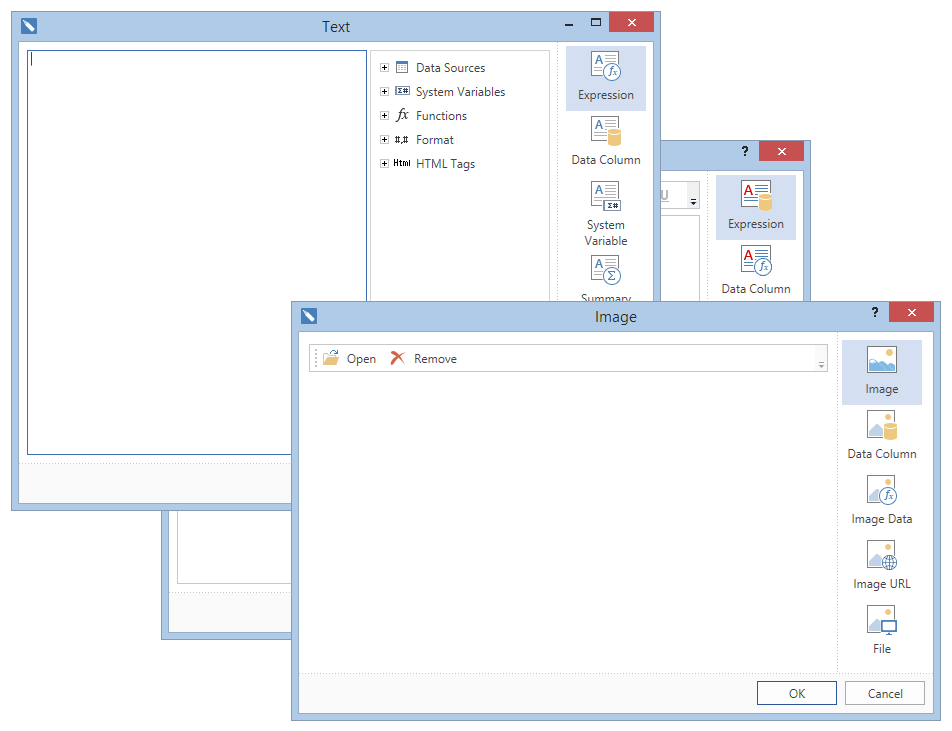Viewport: 952px width, 731px height.
Task: Click Data Sources table icon in tree
Action: pyautogui.click(x=402, y=67)
